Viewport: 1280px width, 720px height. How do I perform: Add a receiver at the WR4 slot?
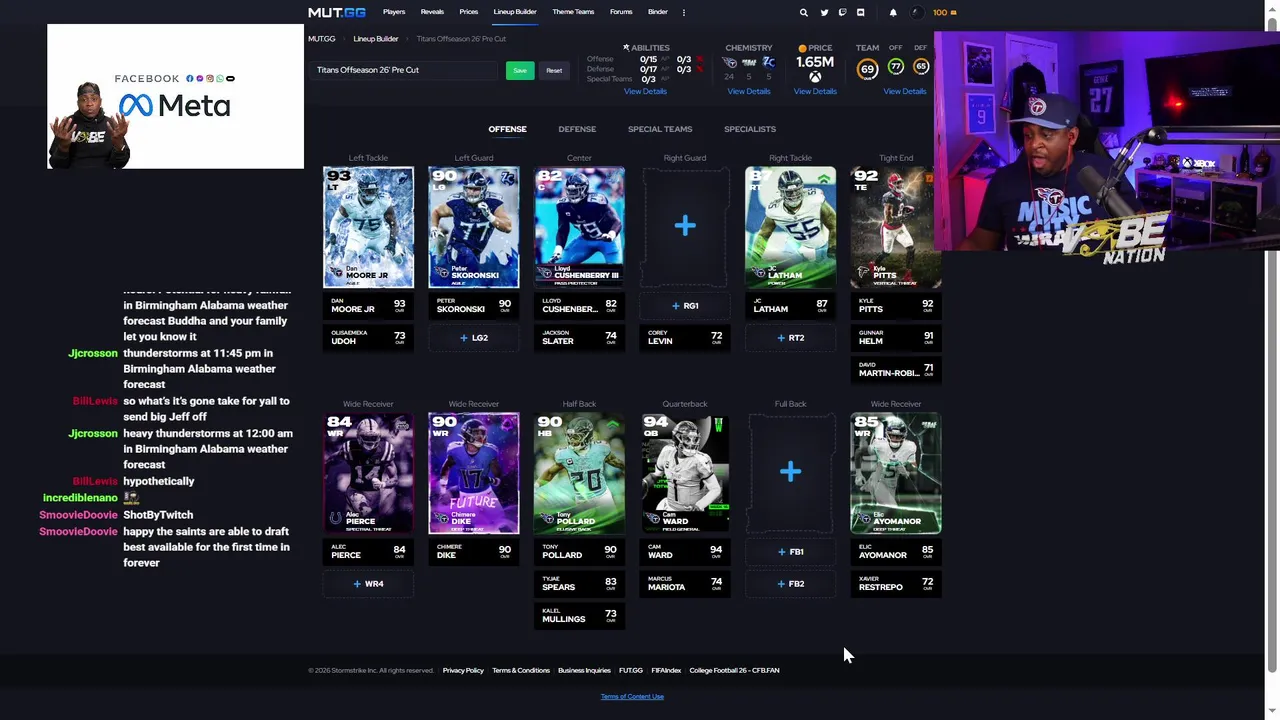point(368,584)
